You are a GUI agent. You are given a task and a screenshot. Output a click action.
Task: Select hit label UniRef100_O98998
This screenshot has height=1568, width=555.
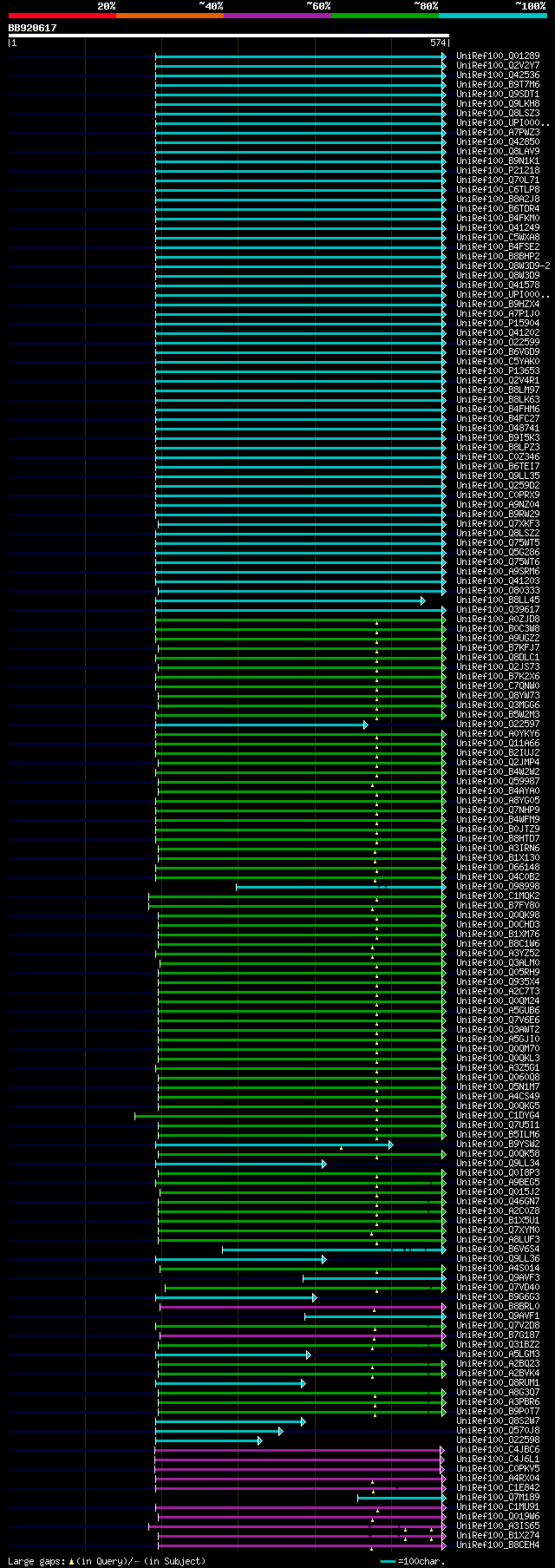click(498, 887)
